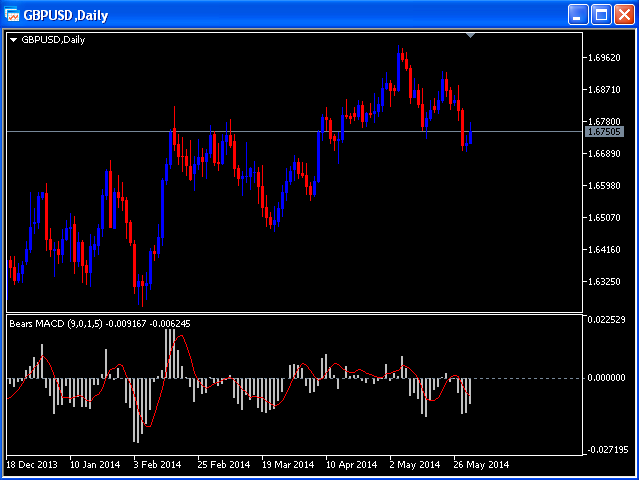Click the 1.66890 price scale value
The height and width of the screenshot is (480, 640).
[604, 153]
